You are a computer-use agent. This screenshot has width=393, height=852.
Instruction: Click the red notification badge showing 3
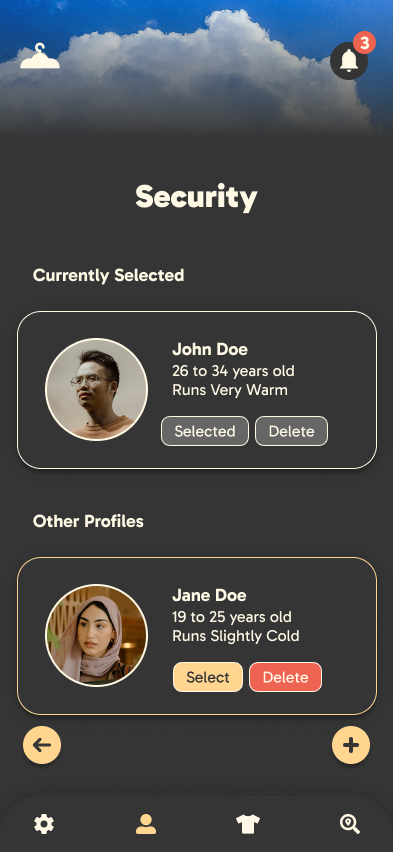coord(364,43)
